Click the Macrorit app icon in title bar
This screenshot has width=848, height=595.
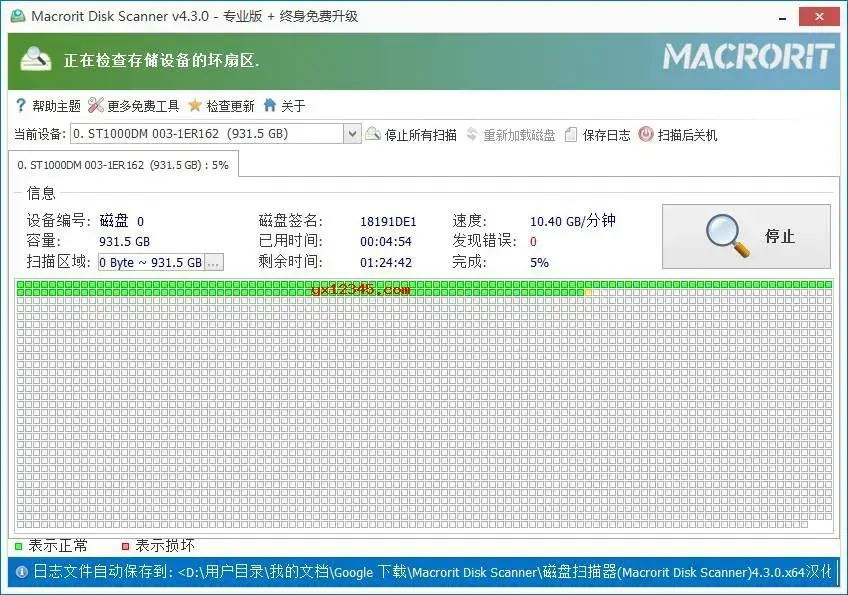pyautogui.click(x=18, y=16)
